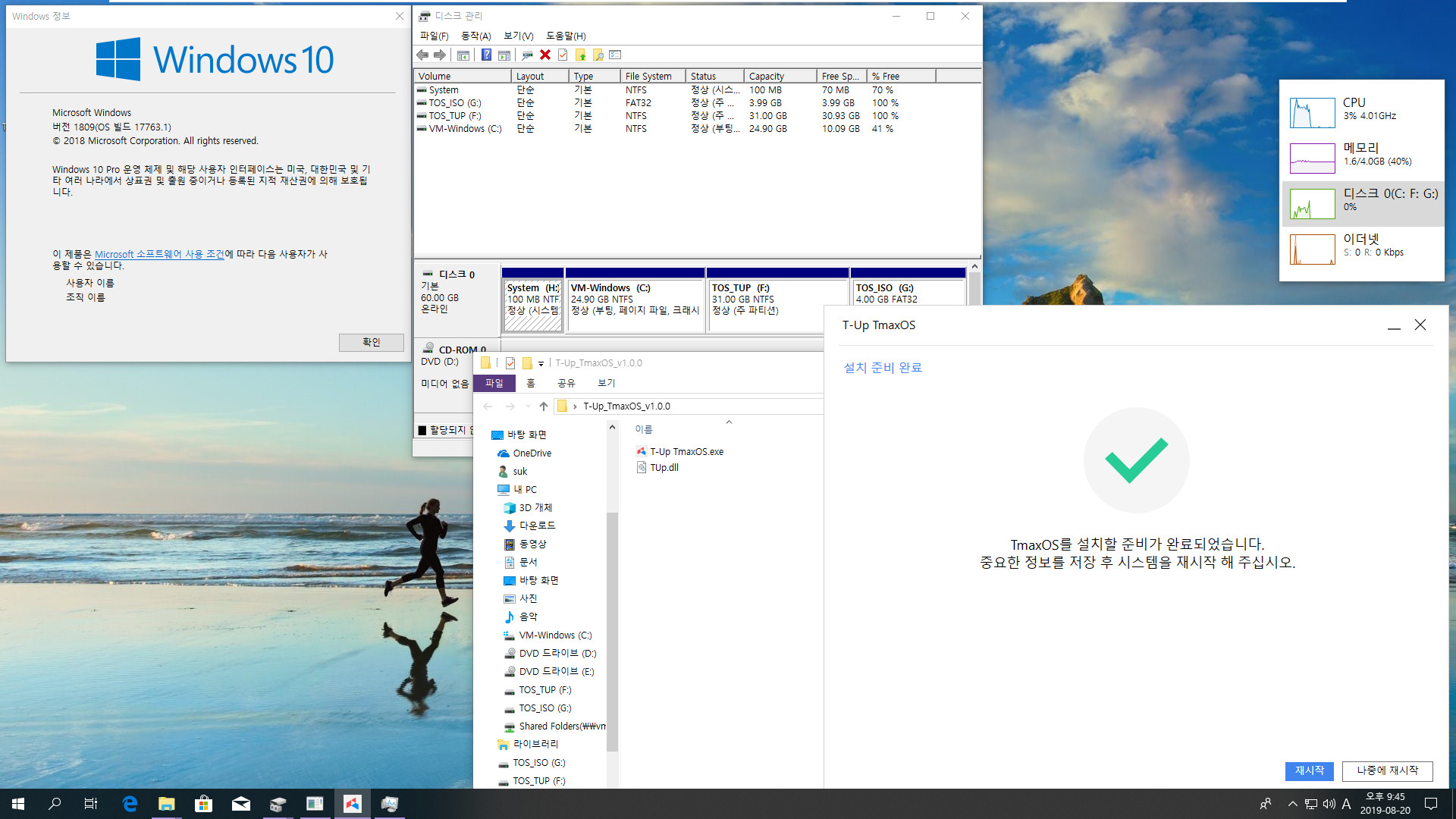Open the 동작(A) menu in Disk Management
Viewport: 1456px width, 819px height.
pos(476,36)
